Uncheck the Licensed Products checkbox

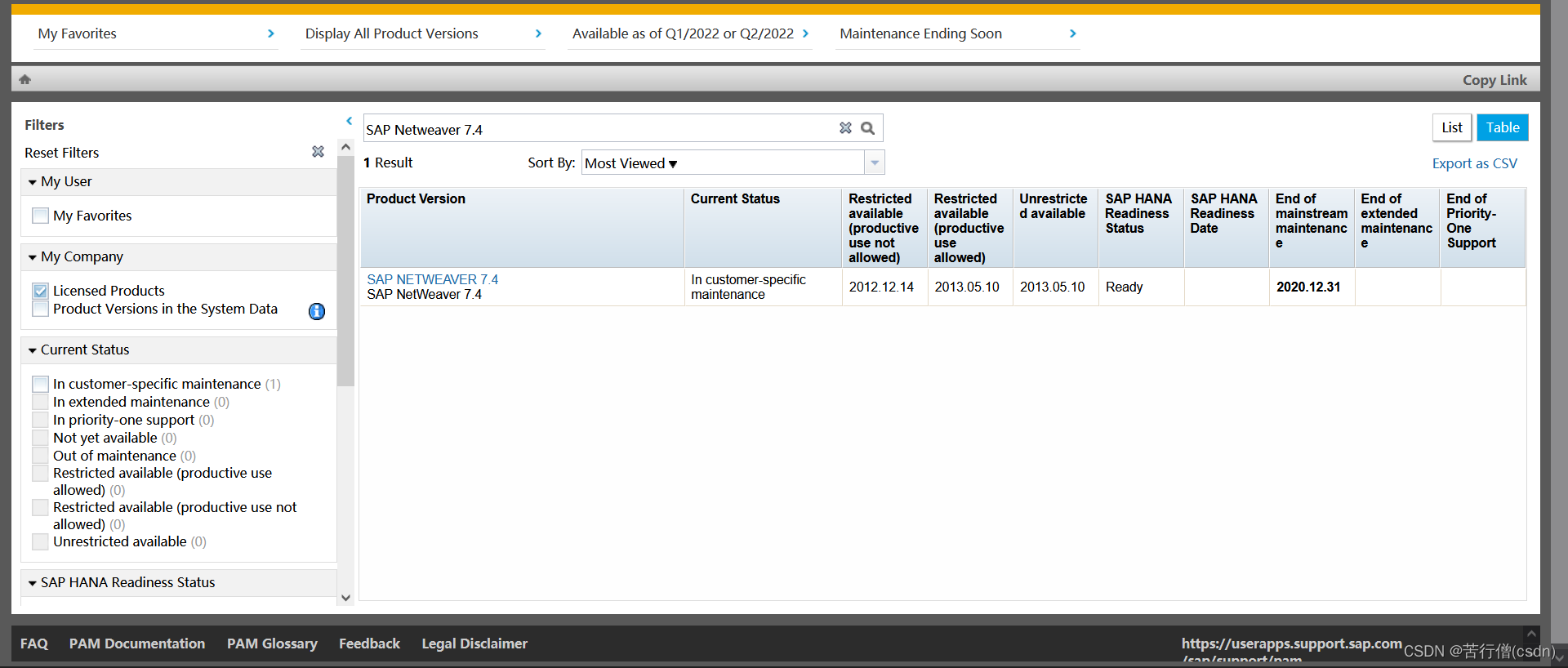click(40, 291)
